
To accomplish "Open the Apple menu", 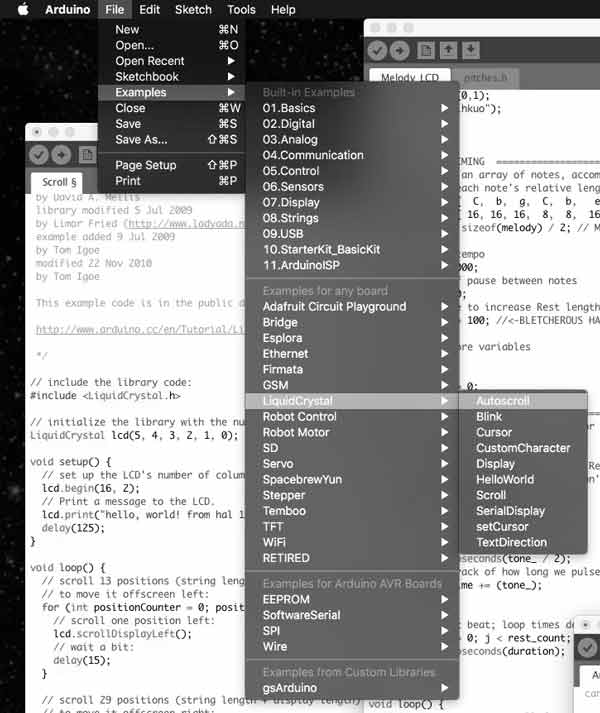I will [23, 9].
